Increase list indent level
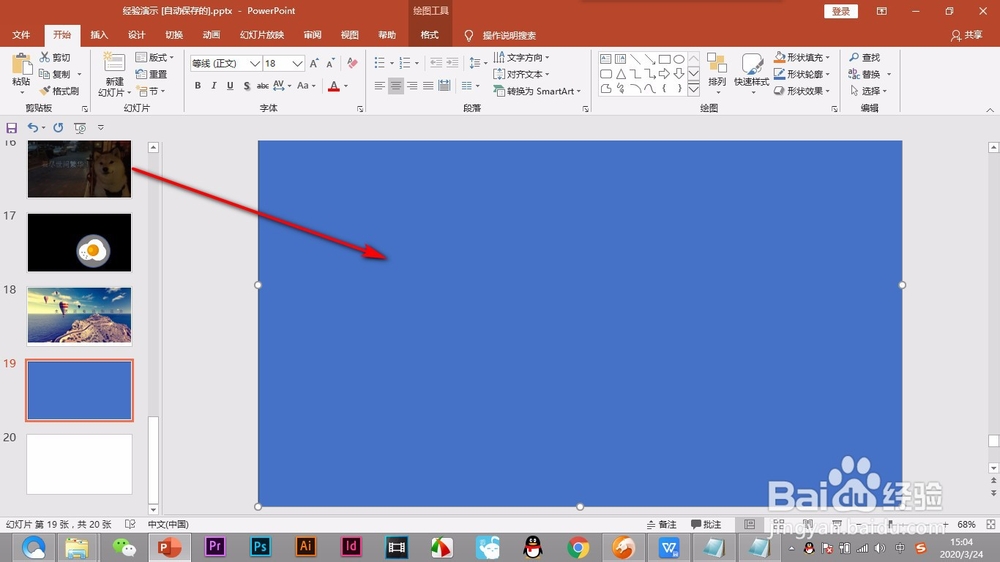 click(x=452, y=63)
